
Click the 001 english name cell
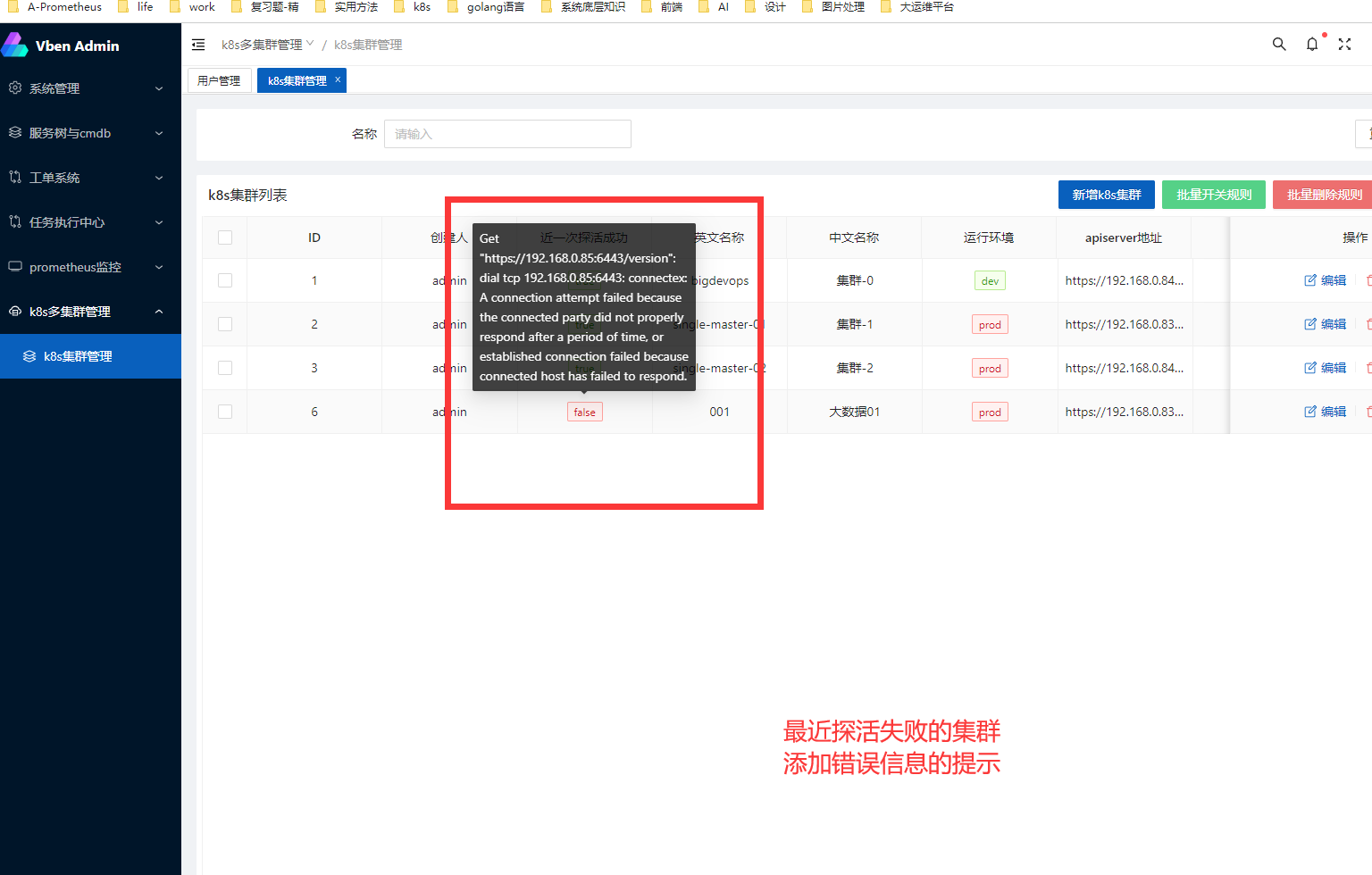pos(720,412)
